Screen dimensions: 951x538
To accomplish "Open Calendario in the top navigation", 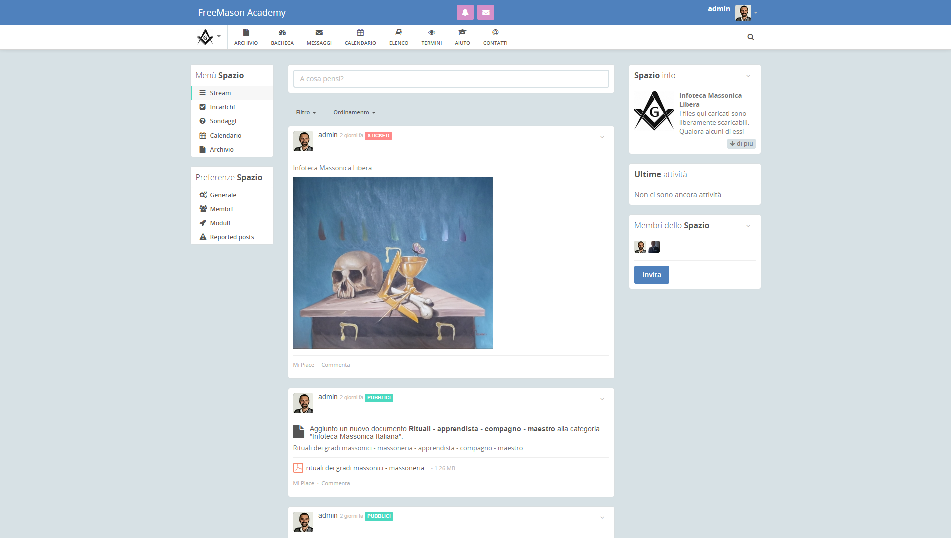I will [x=360, y=37].
